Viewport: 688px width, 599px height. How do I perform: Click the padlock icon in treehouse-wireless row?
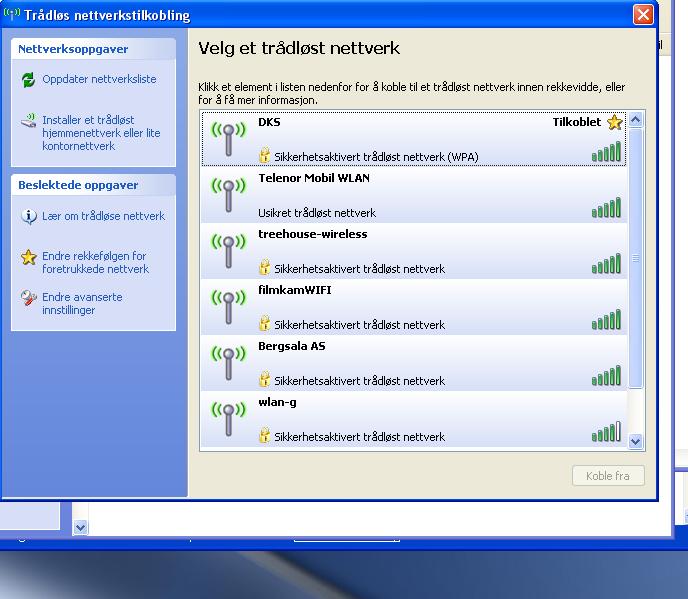click(x=265, y=267)
